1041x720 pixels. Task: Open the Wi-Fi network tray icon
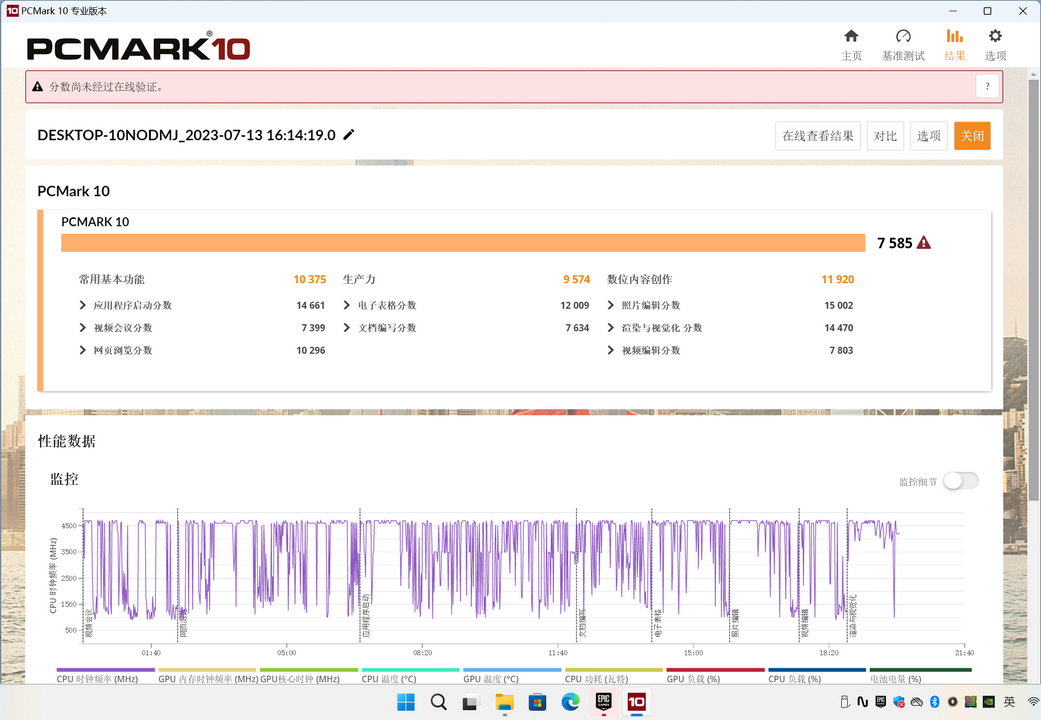coord(1033,701)
